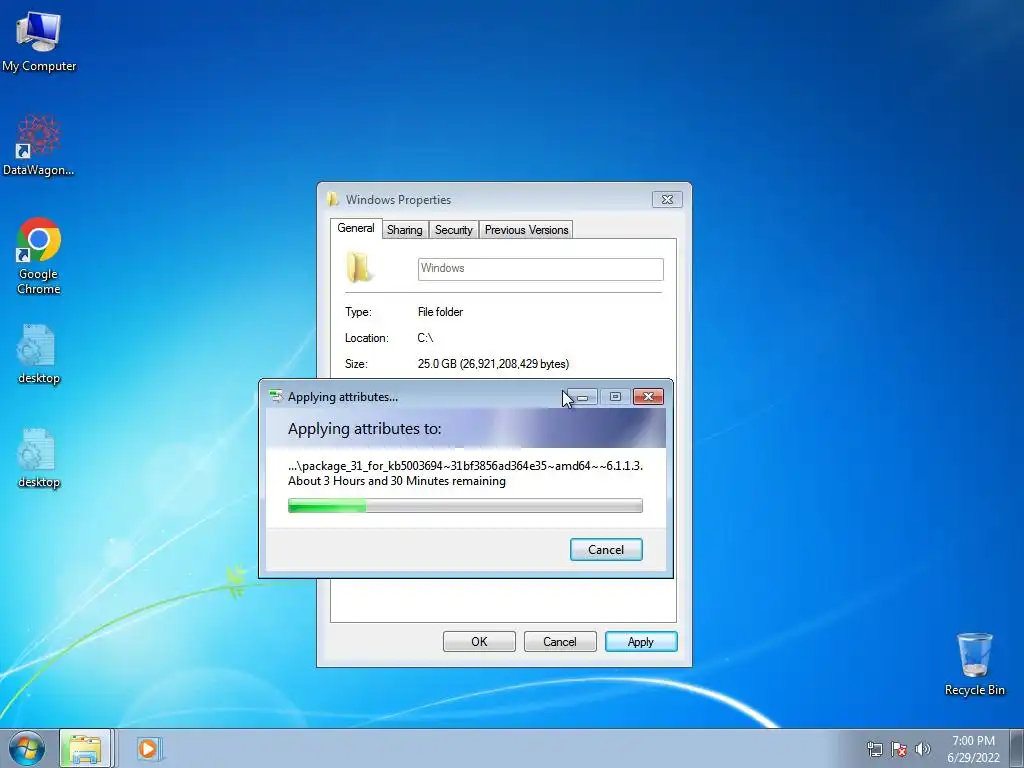Screen dimensions: 1024x768
Task: Open the Previous Versions tab
Action: [x=526, y=230]
